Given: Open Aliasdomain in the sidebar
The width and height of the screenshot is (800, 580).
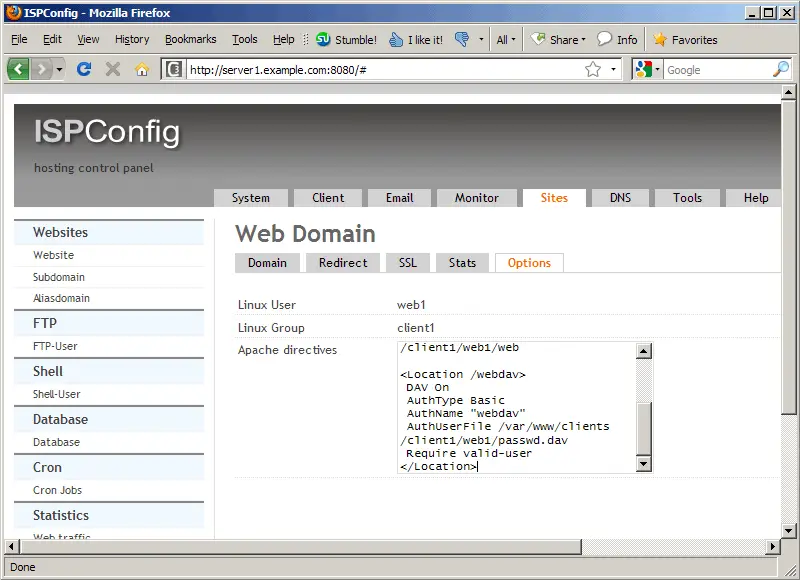Looking at the screenshot, I should tap(61, 298).
